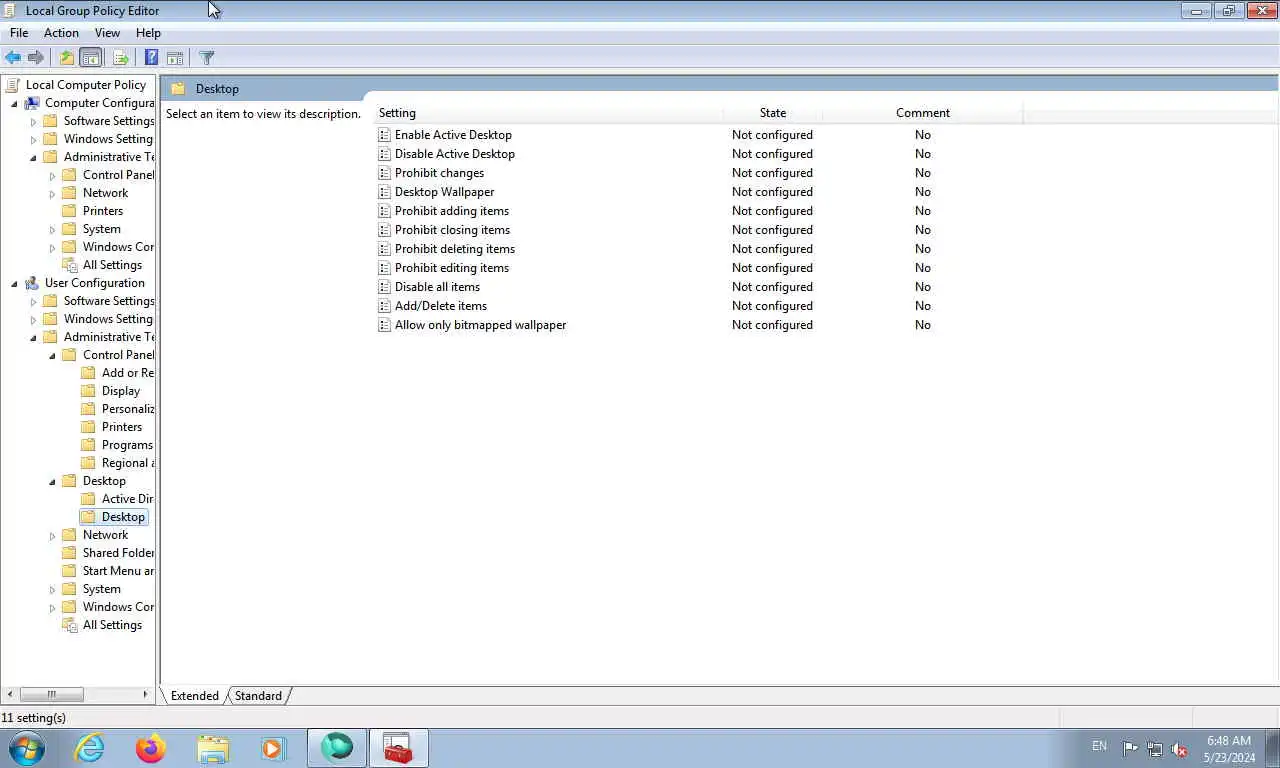Select the Prohibit adding items setting
The width and height of the screenshot is (1280, 768).
tap(452, 211)
